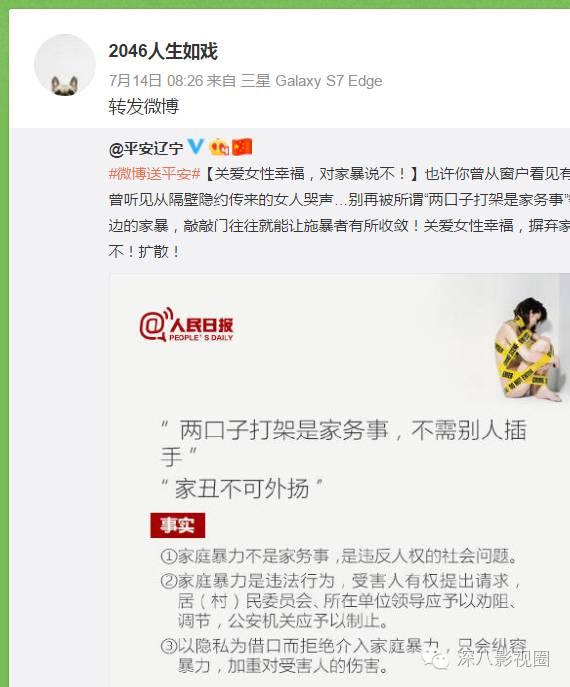Image resolution: width=570 pixels, height=687 pixels.
Task: Click the China flag badge icon
Action: 242,147
